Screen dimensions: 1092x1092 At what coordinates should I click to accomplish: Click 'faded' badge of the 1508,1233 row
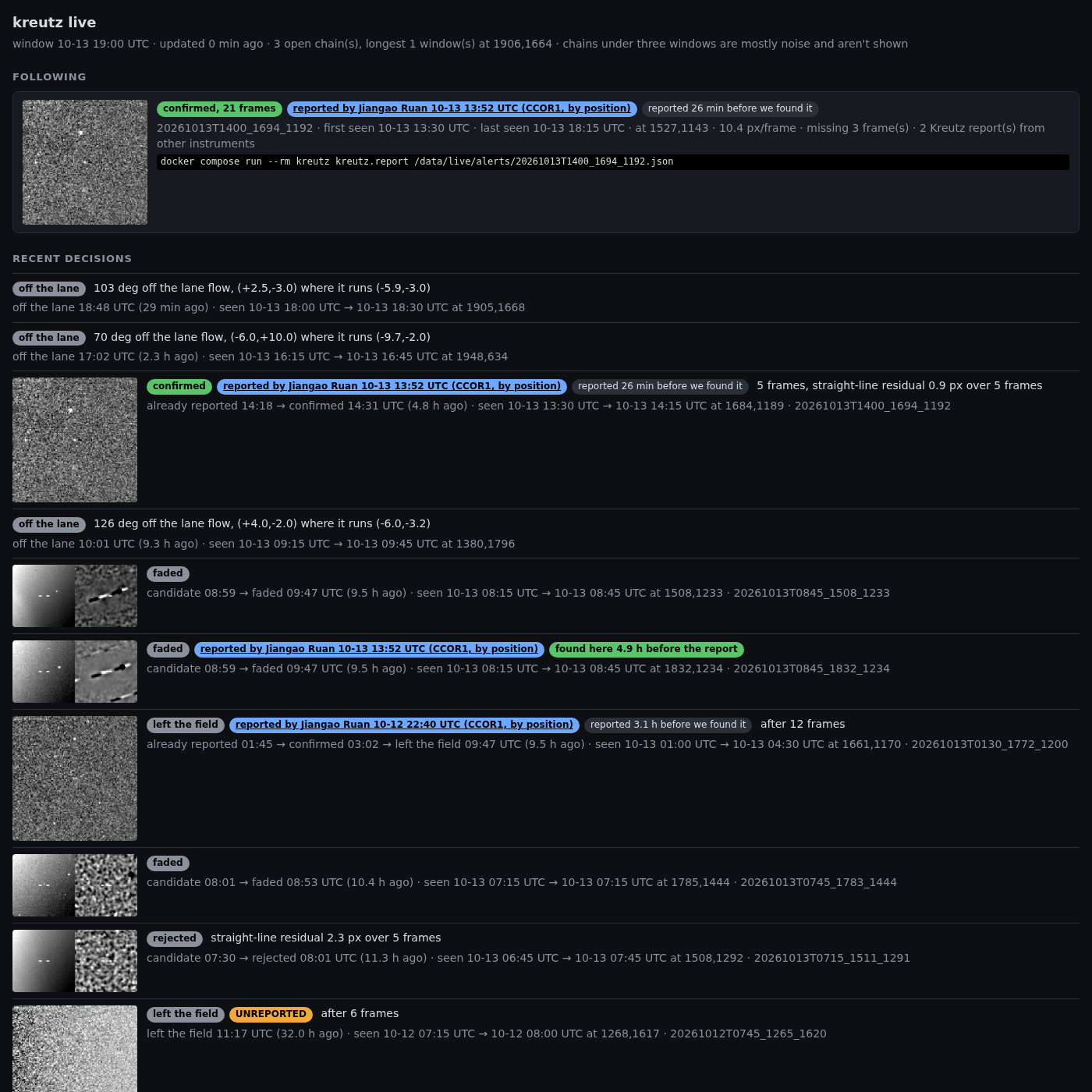[168, 573]
